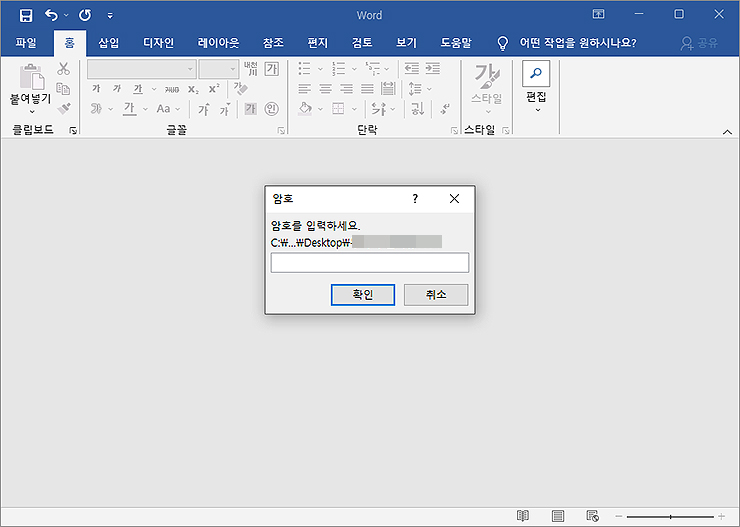The width and height of the screenshot is (740, 527).
Task: Click the multilevel list icon
Action: pyautogui.click(x=373, y=69)
